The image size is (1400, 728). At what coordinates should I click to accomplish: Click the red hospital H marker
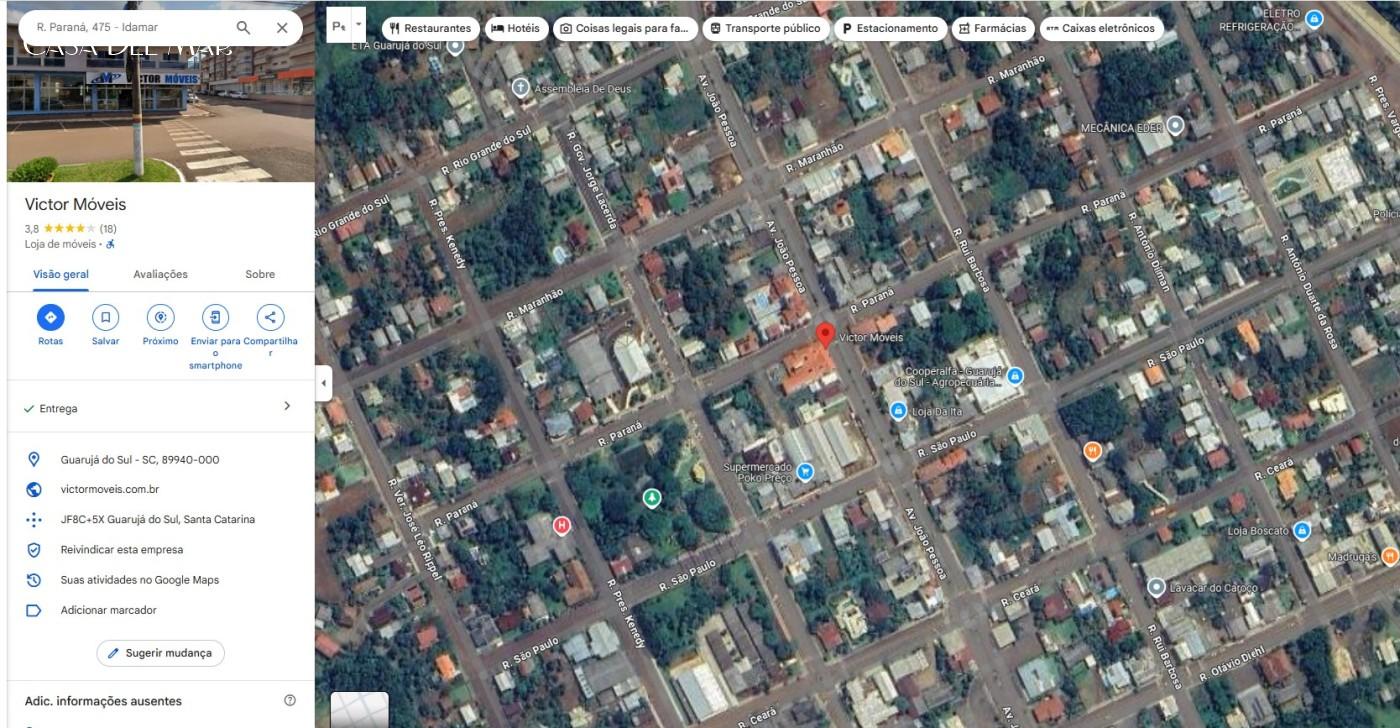pyautogui.click(x=562, y=525)
